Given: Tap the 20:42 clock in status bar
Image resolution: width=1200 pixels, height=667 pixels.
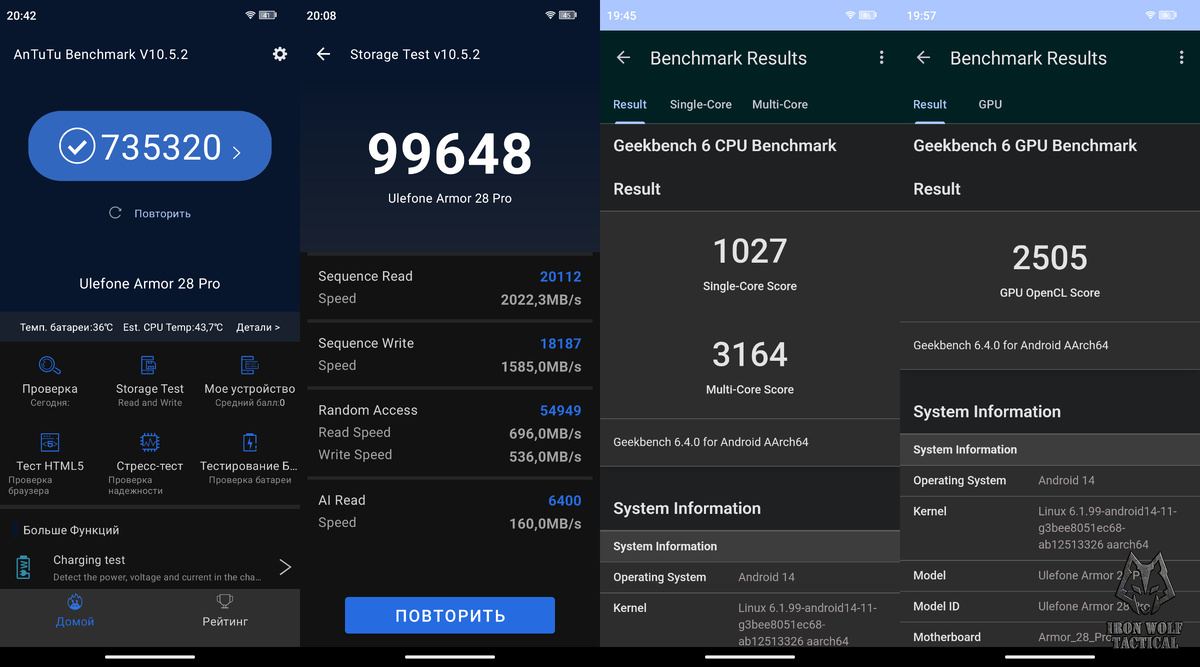Looking at the screenshot, I should click(x=22, y=15).
